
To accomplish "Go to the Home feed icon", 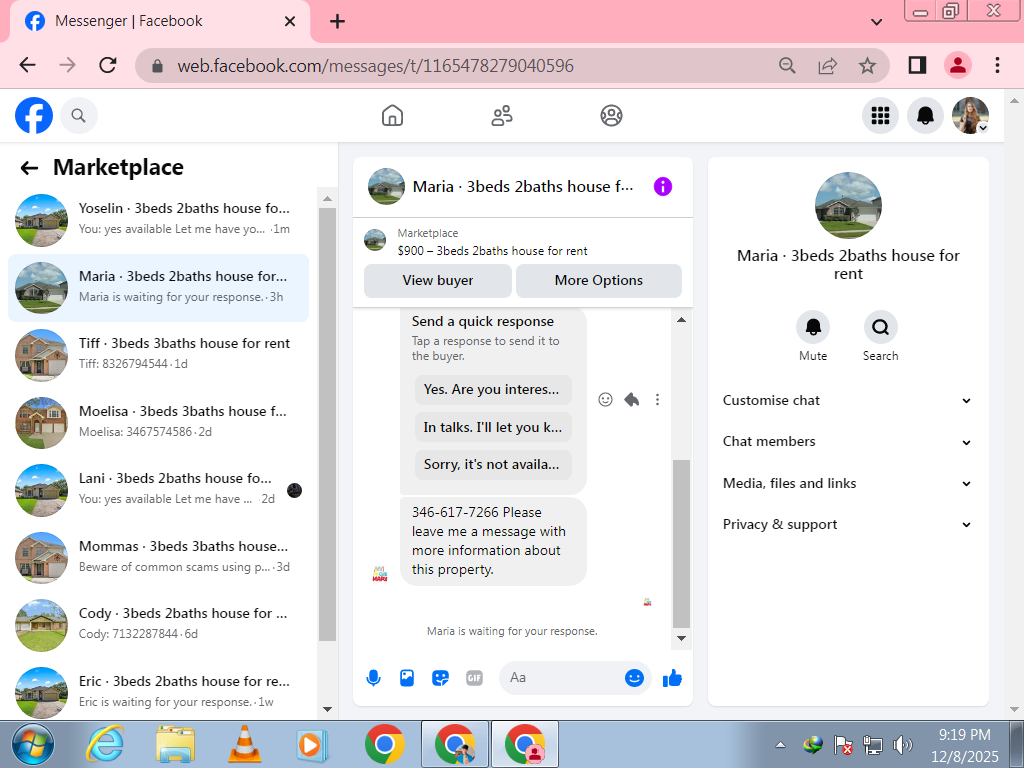I will (x=392, y=116).
